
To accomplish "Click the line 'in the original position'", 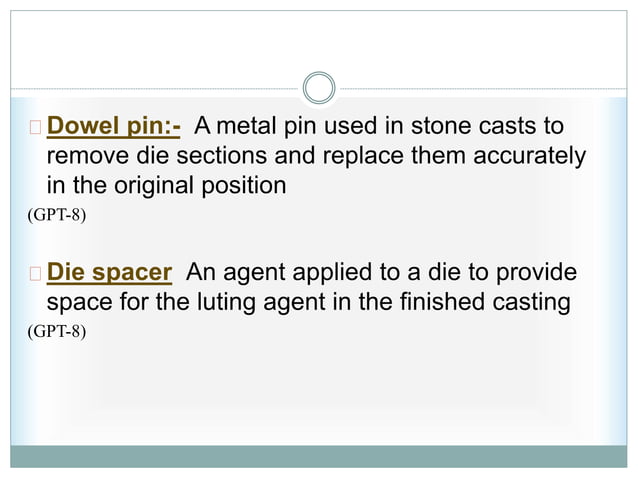I will coord(165,185).
